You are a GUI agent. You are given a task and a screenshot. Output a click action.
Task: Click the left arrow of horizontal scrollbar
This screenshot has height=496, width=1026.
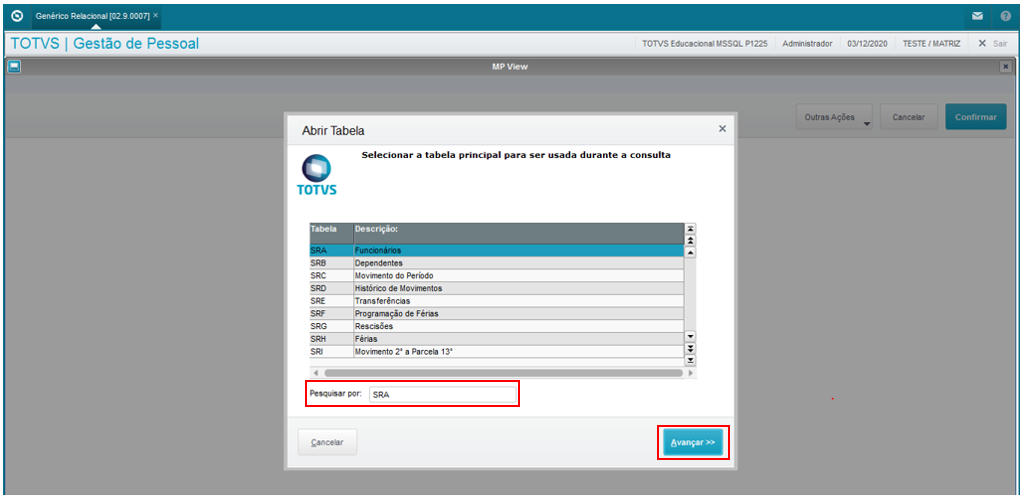click(315, 372)
